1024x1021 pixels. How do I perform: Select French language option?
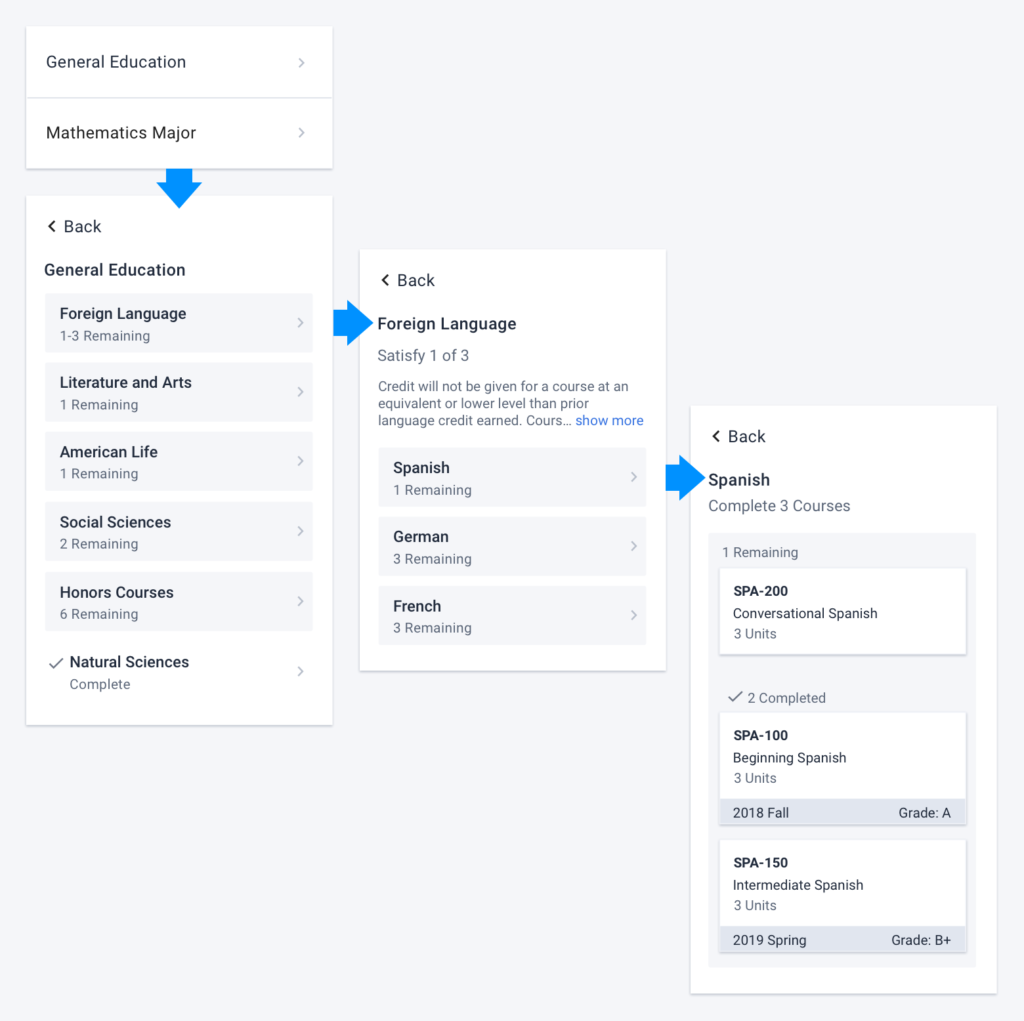[512, 616]
